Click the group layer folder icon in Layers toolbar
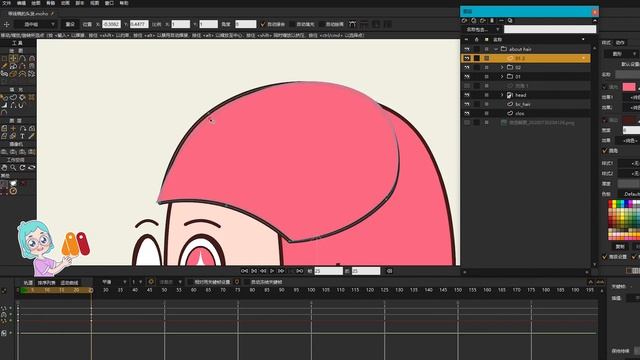This screenshot has height=360, width=640. [483, 20]
